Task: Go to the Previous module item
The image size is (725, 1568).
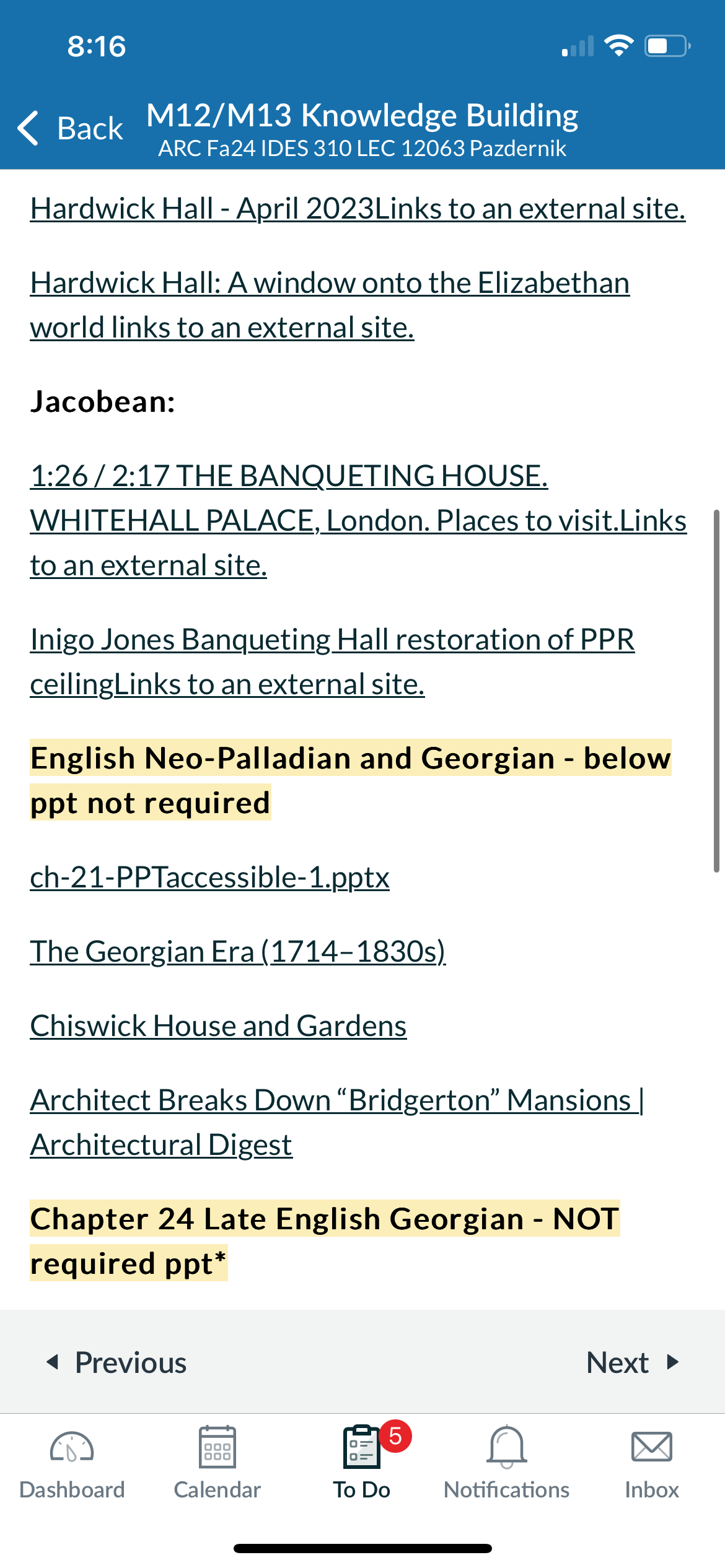Action: 116,1362
